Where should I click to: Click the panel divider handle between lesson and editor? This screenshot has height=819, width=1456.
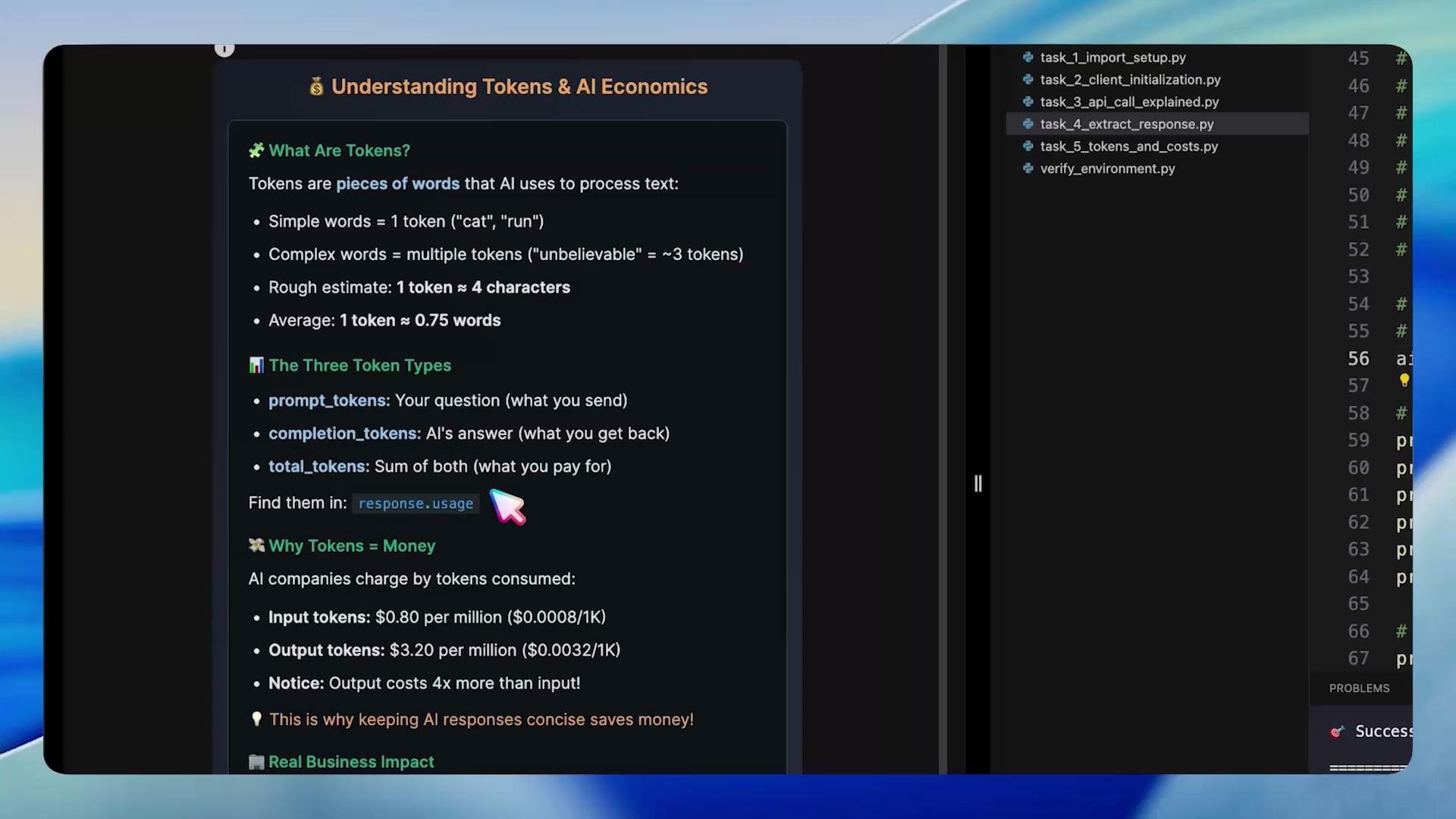977,484
